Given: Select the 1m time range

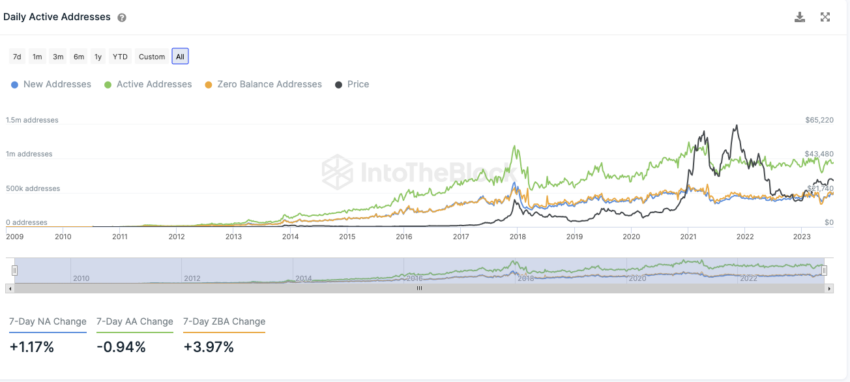Looking at the screenshot, I should click(37, 56).
